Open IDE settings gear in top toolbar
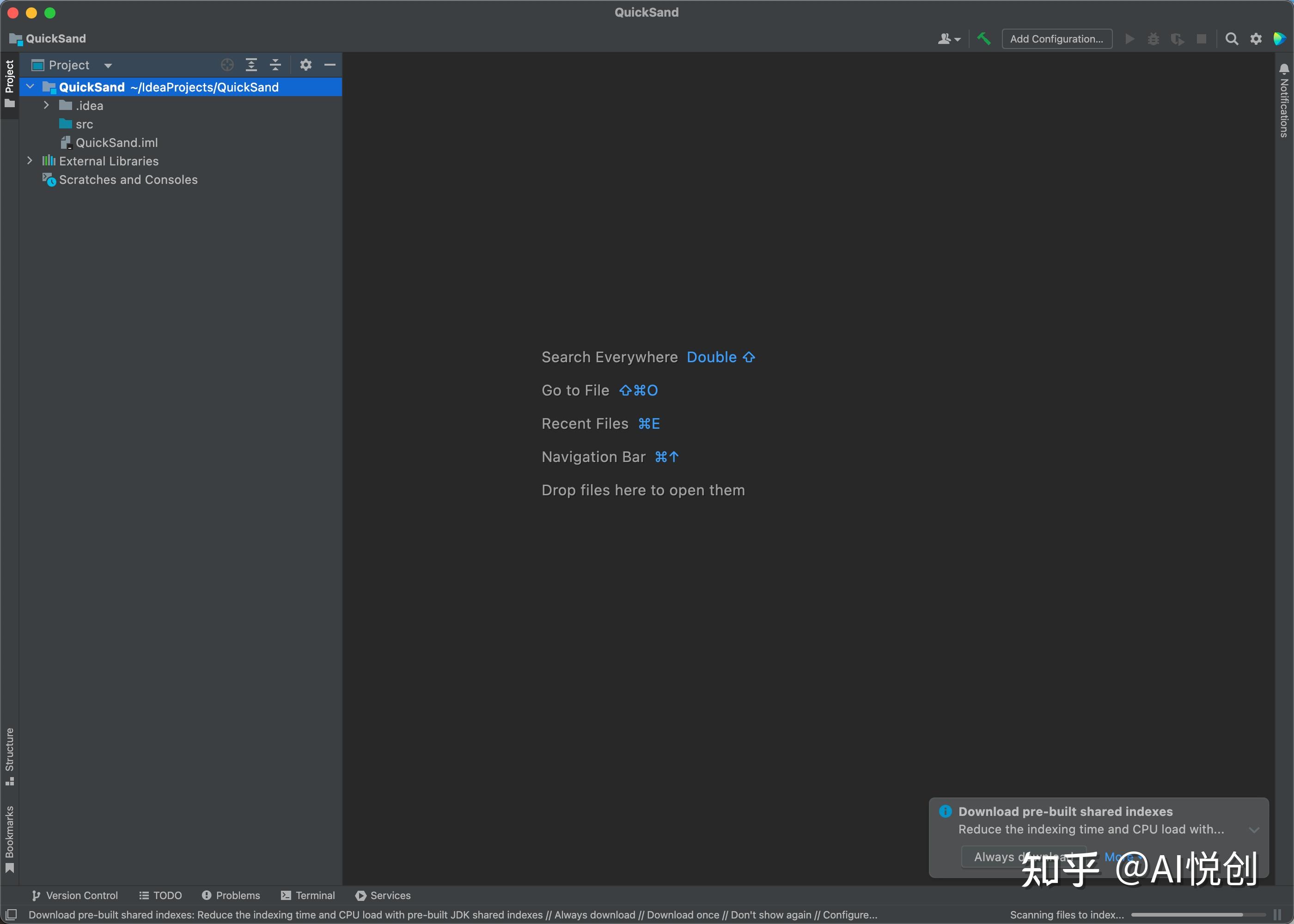The width and height of the screenshot is (1294, 924). [1256, 39]
